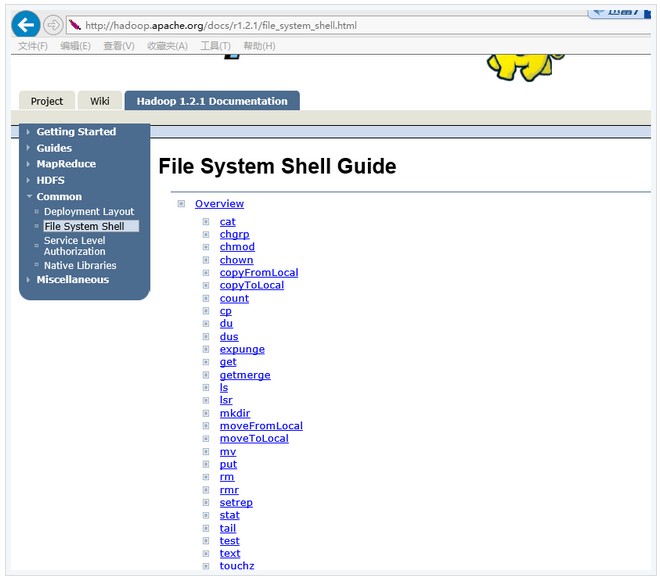Open the 帮助(H) menu

(259, 46)
